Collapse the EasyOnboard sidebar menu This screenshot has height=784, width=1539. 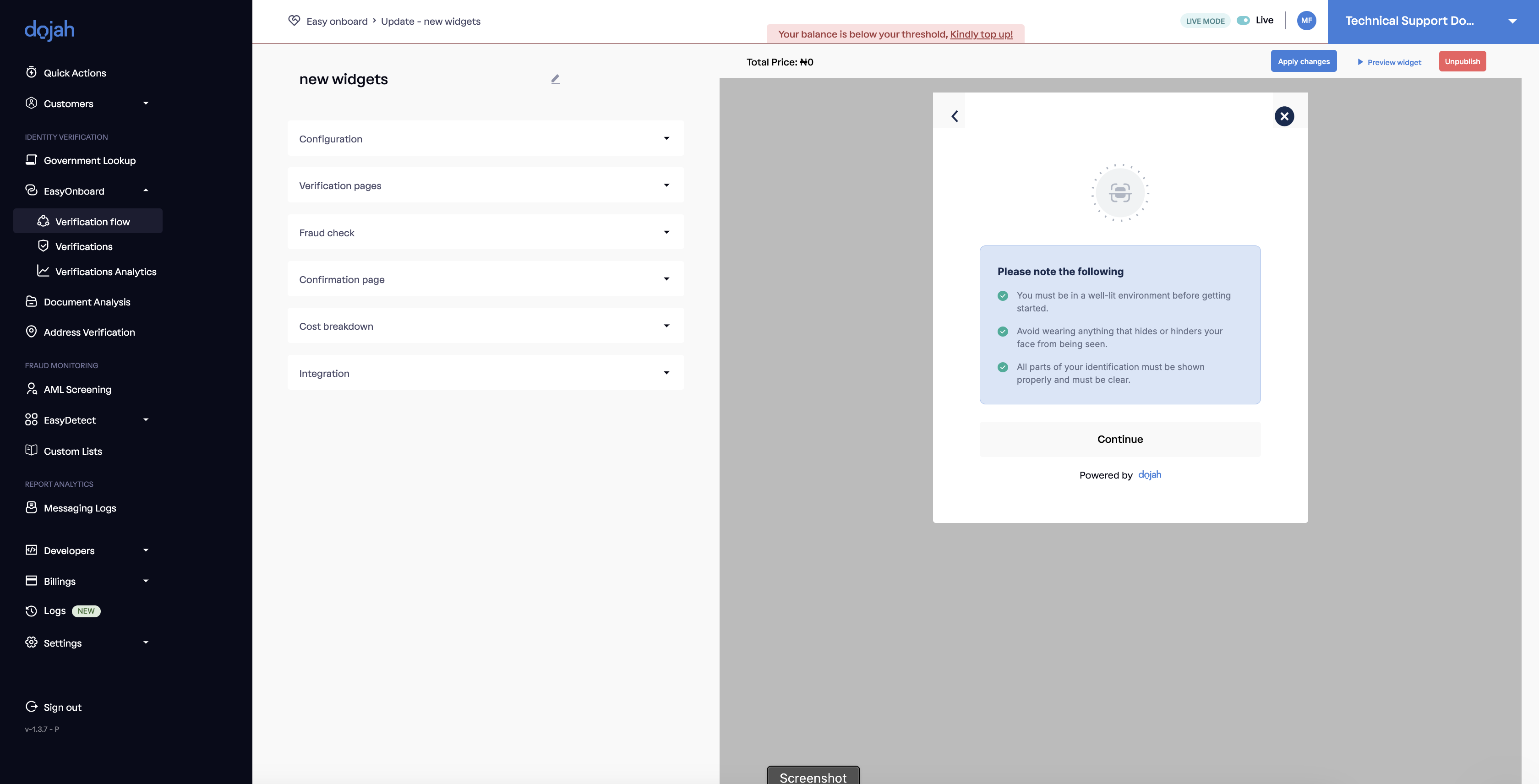[146, 191]
